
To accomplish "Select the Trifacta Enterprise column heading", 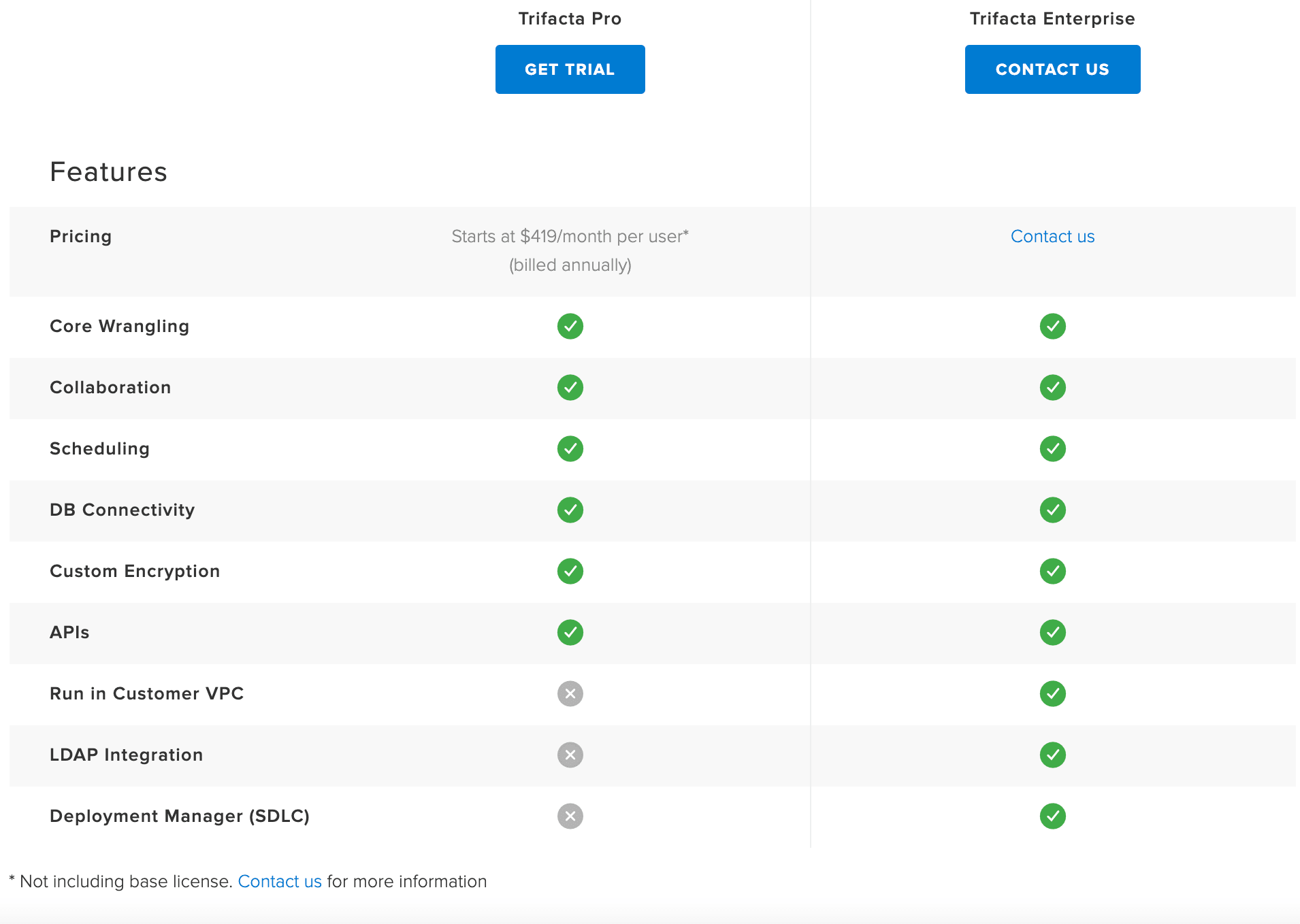I will coord(1052,18).
